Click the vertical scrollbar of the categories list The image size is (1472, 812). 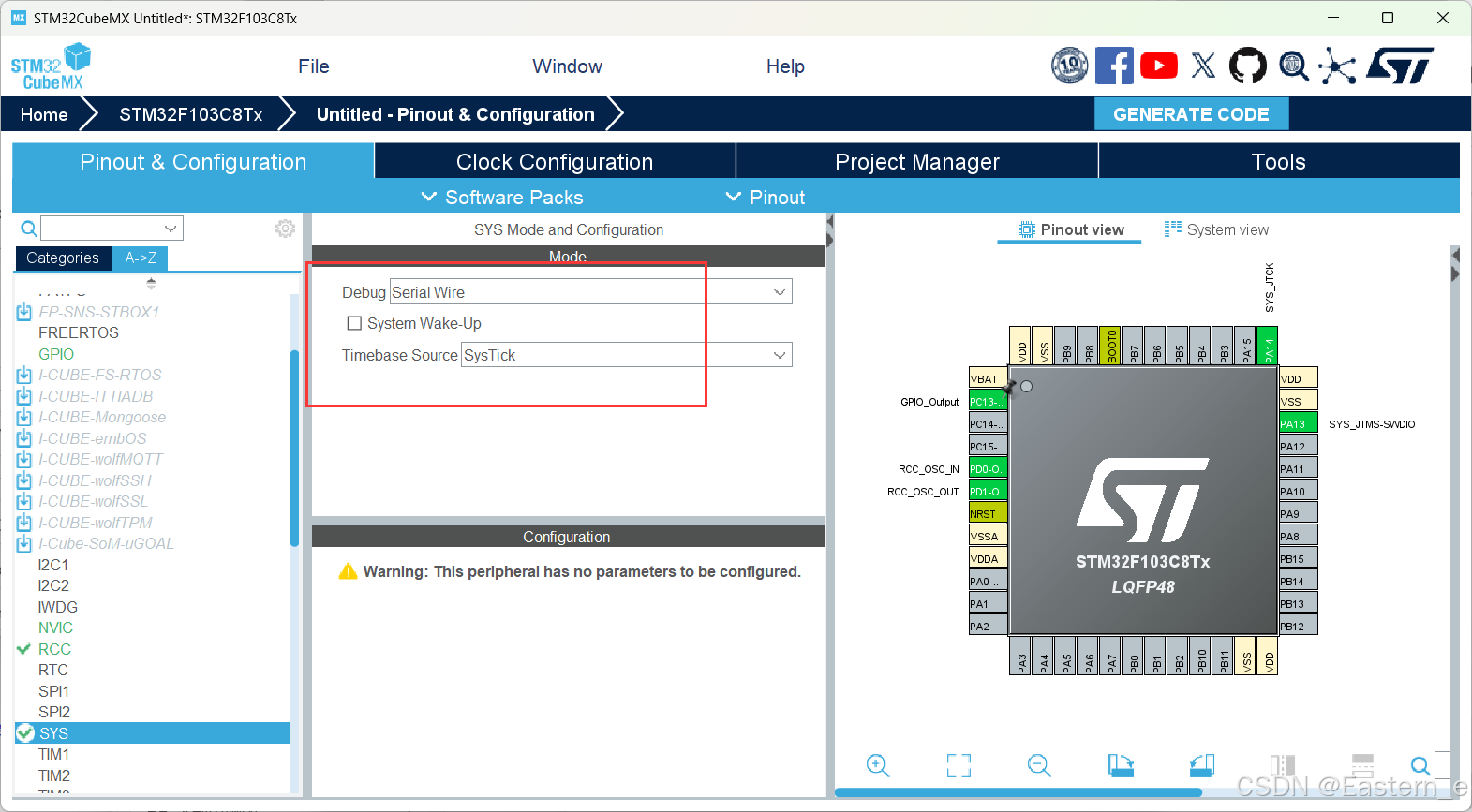pos(294,448)
